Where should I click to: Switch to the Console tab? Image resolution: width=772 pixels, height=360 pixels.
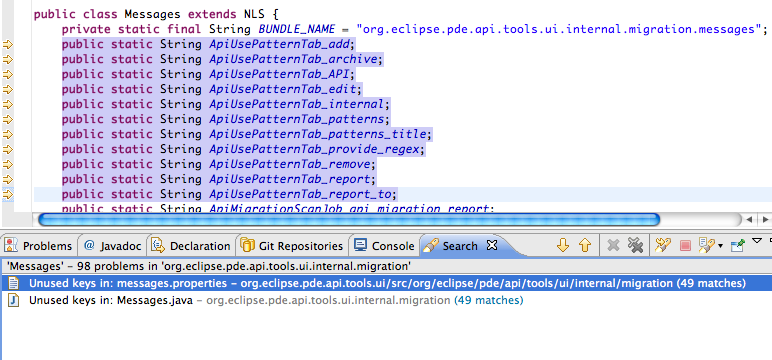click(x=385, y=246)
